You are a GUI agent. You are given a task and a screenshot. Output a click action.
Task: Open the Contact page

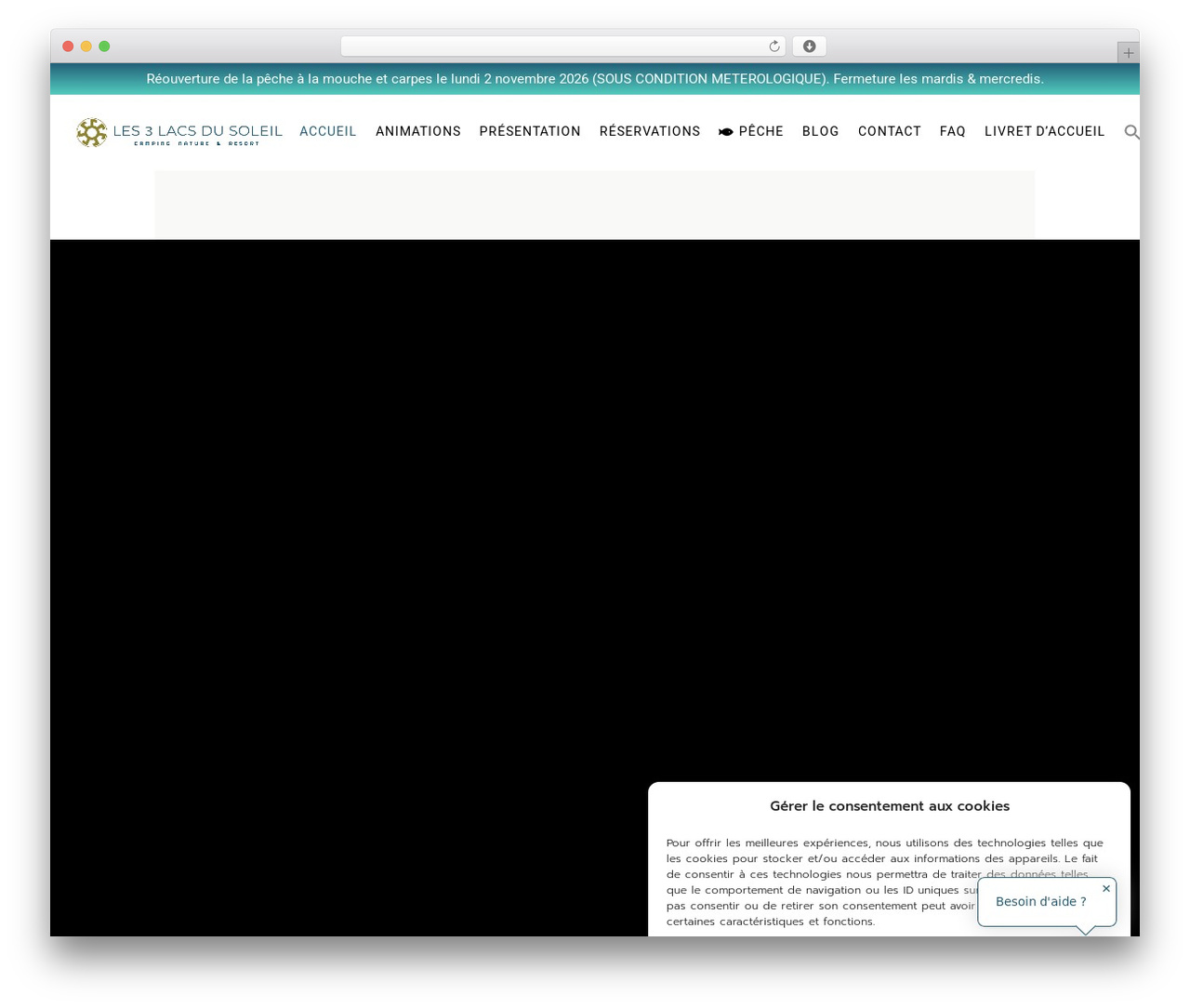coord(890,131)
